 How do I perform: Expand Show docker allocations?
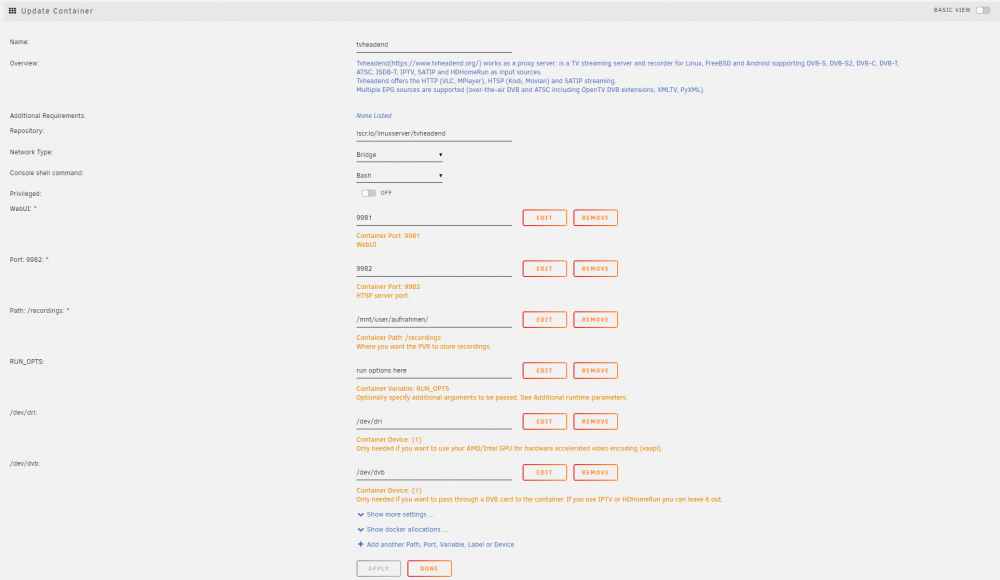[407, 530]
